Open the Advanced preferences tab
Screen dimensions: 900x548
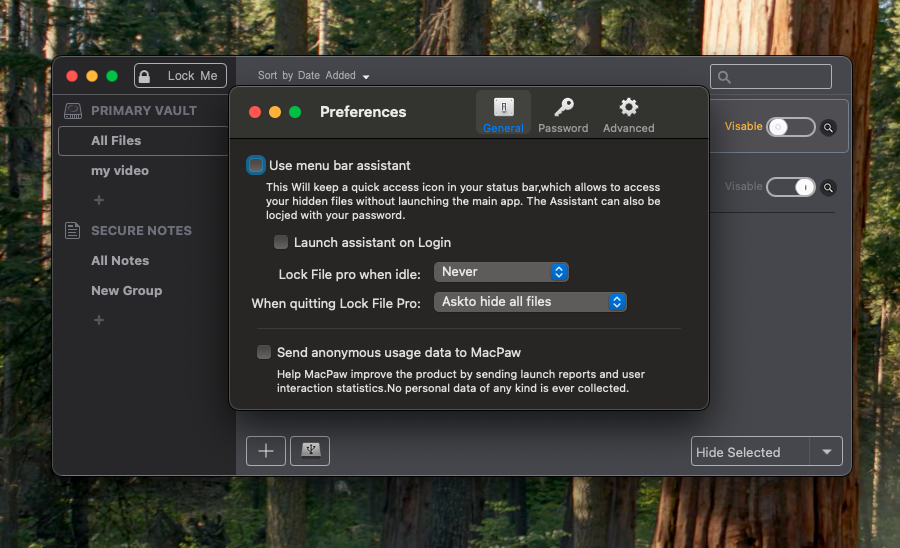click(x=629, y=114)
